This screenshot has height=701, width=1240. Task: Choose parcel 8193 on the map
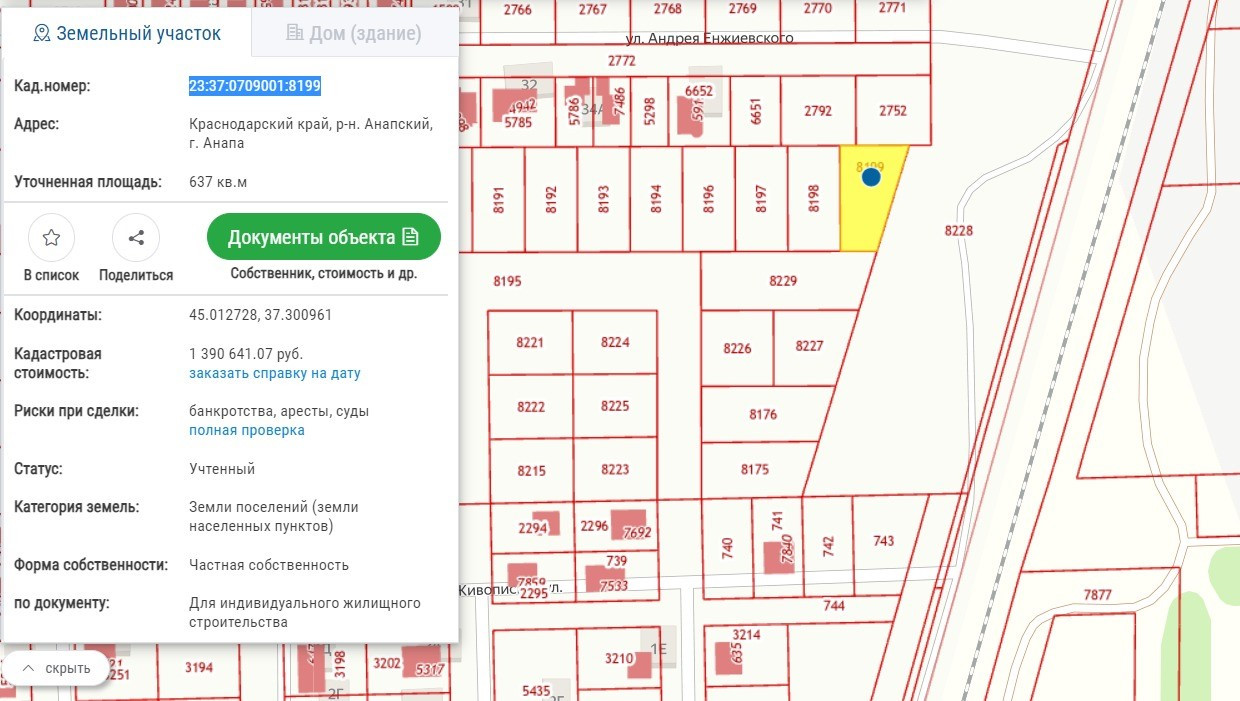pyautogui.click(x=603, y=199)
